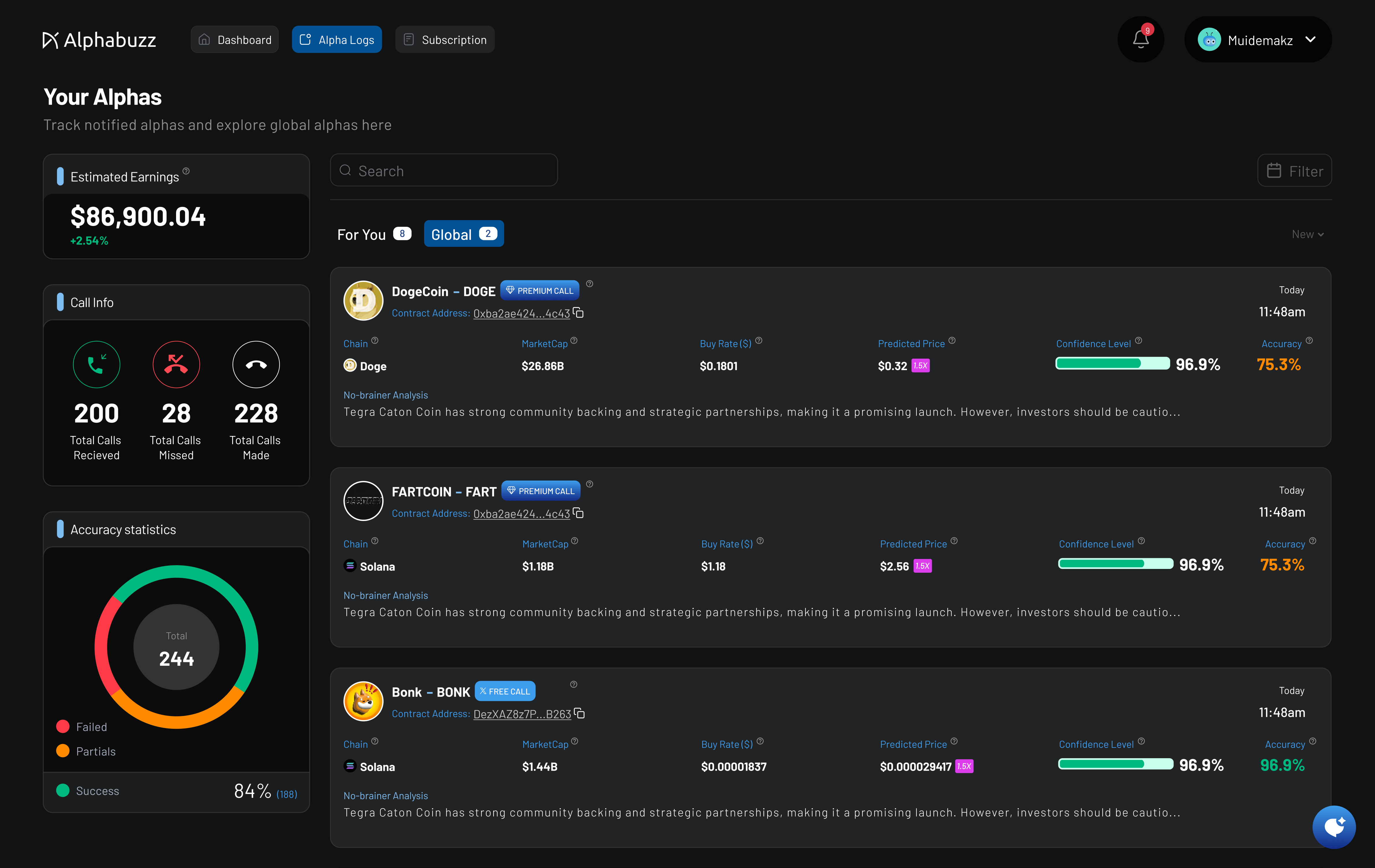Click DogeCoin Accuracy info icon

(x=1309, y=341)
